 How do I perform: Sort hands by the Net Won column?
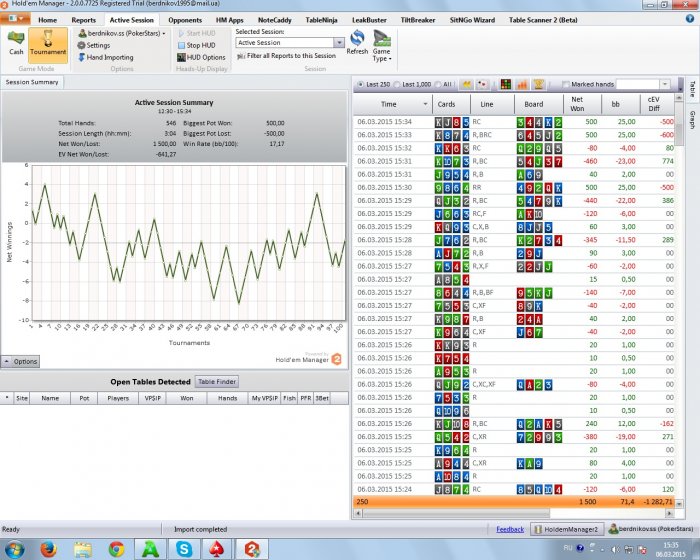pyautogui.click(x=577, y=104)
